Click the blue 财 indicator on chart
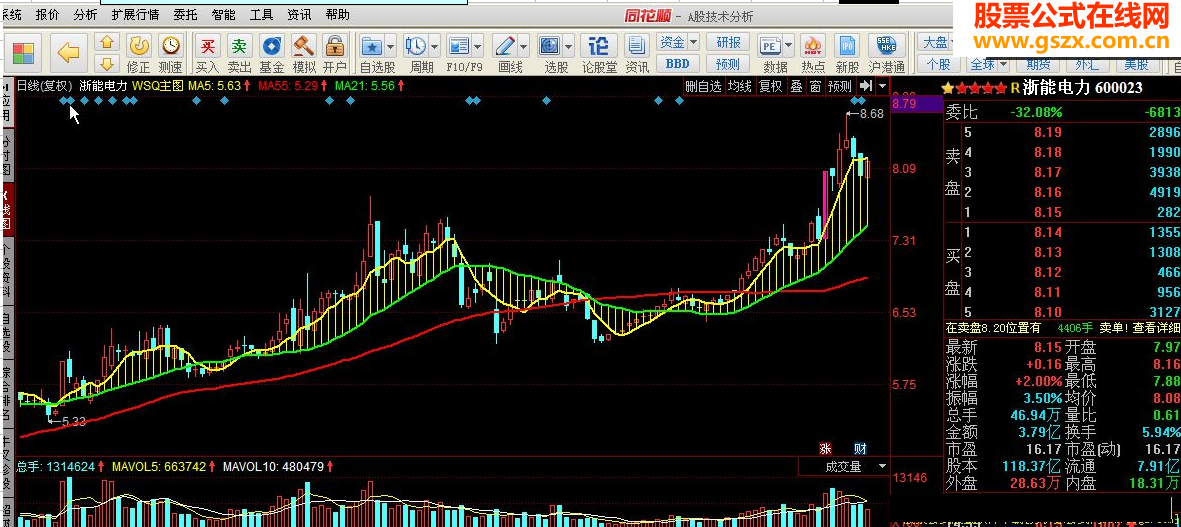Screen dimensions: 1181x527 click(860, 449)
